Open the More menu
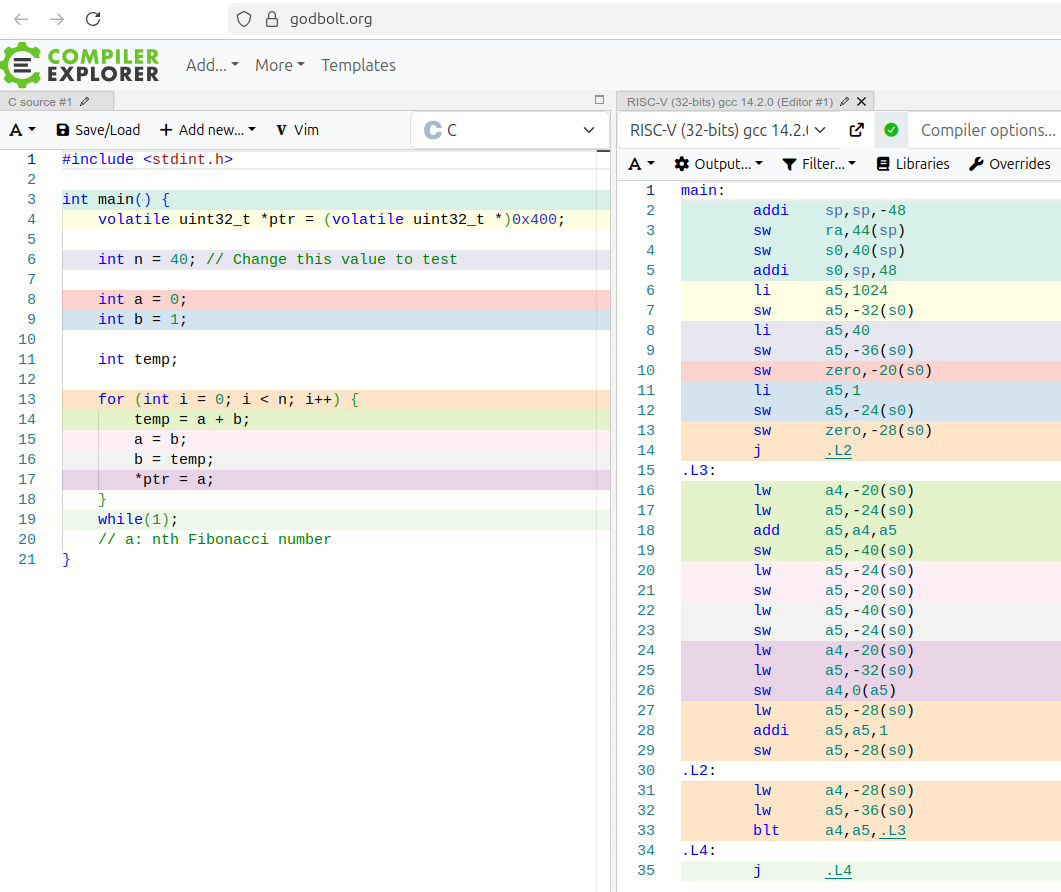The width and height of the screenshot is (1061, 892). tap(280, 65)
